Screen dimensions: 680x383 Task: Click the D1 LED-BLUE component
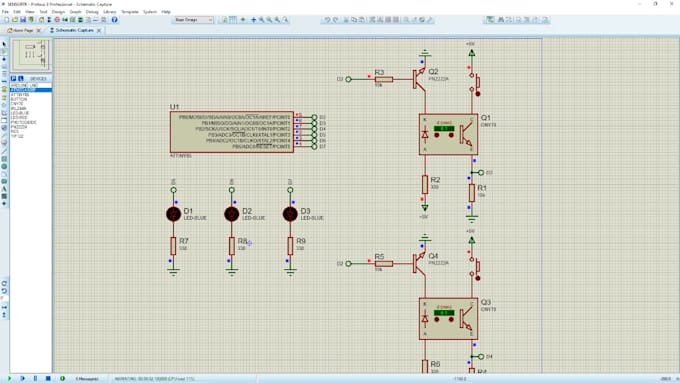[173, 214]
